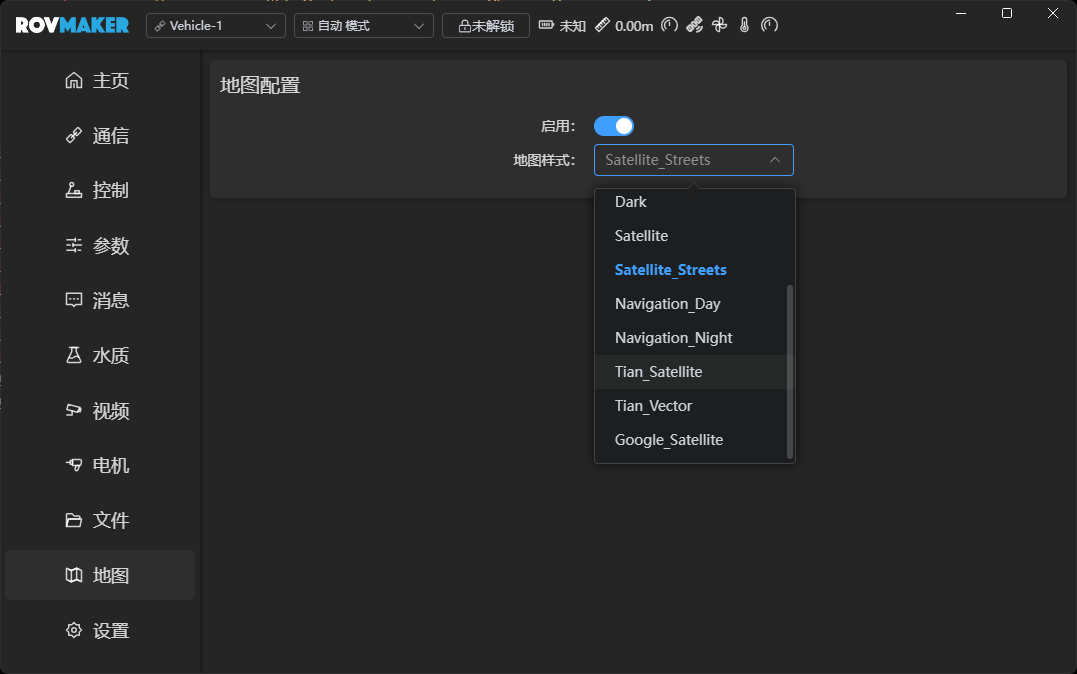This screenshot has width=1077, height=674.
Task: Go to the 视频 video page
Action: pyautogui.click(x=100, y=410)
